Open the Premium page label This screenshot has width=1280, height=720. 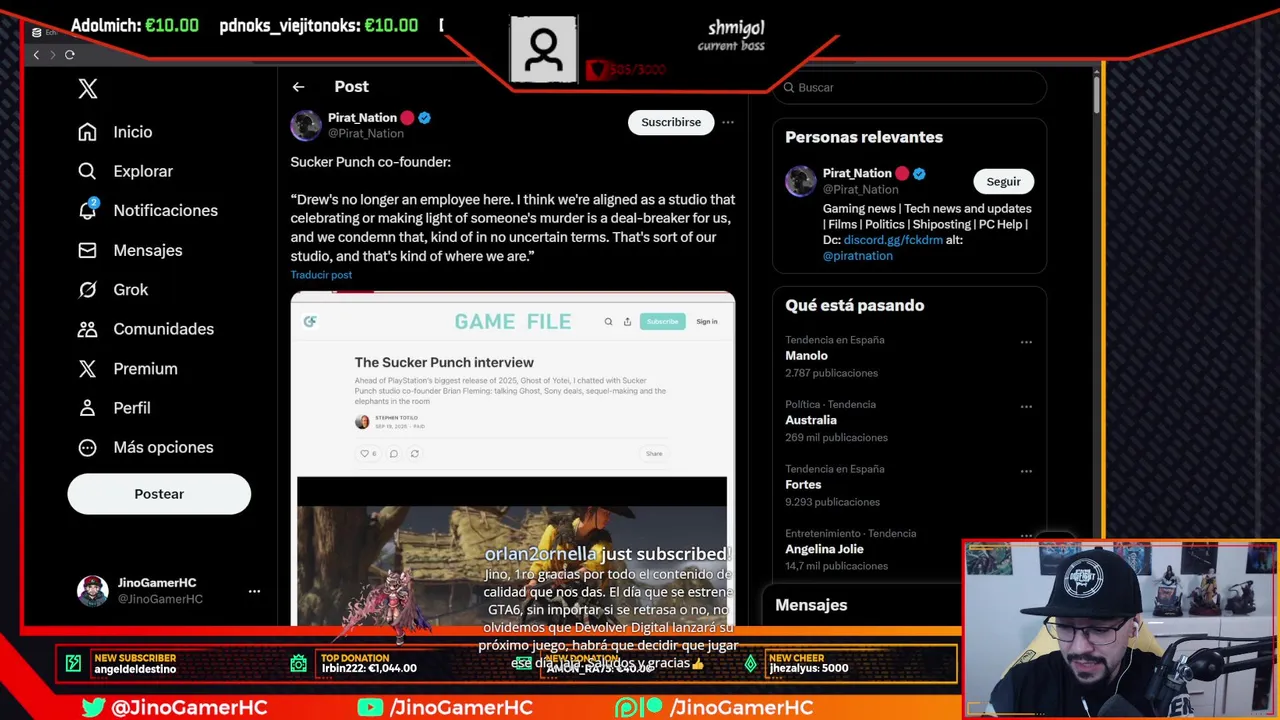pos(145,368)
